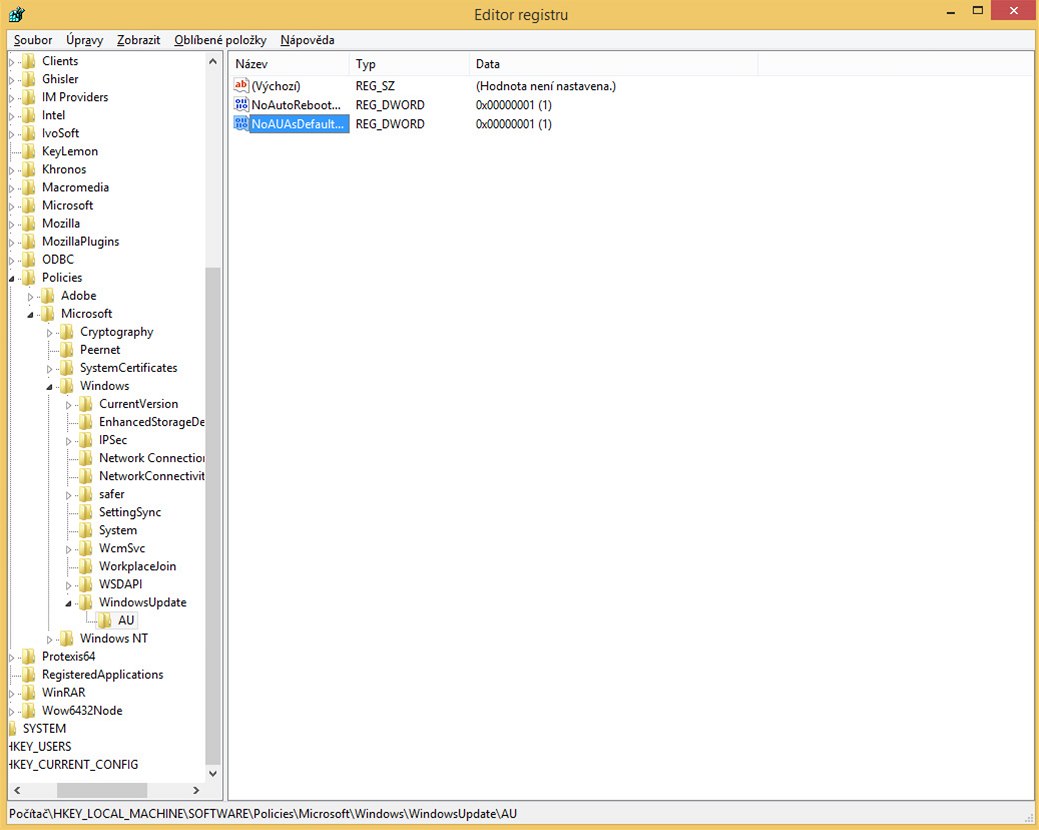Select the NoAutoReboot DWORD value icon
This screenshot has height=830, width=1039.
[241, 105]
